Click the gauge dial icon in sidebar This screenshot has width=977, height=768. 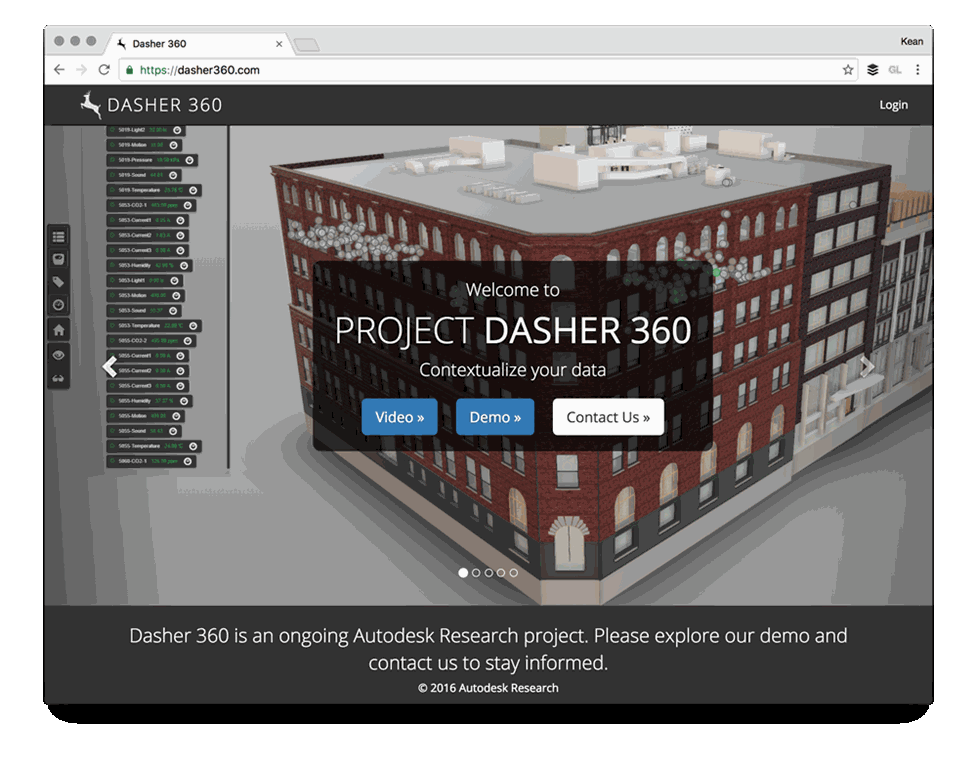click(x=59, y=305)
